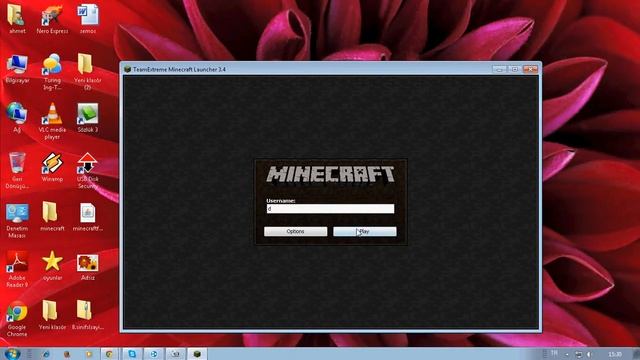Select the VLC media player shortcut
Image resolution: width=640 pixels, height=360 pixels.
pyautogui.click(x=52, y=121)
